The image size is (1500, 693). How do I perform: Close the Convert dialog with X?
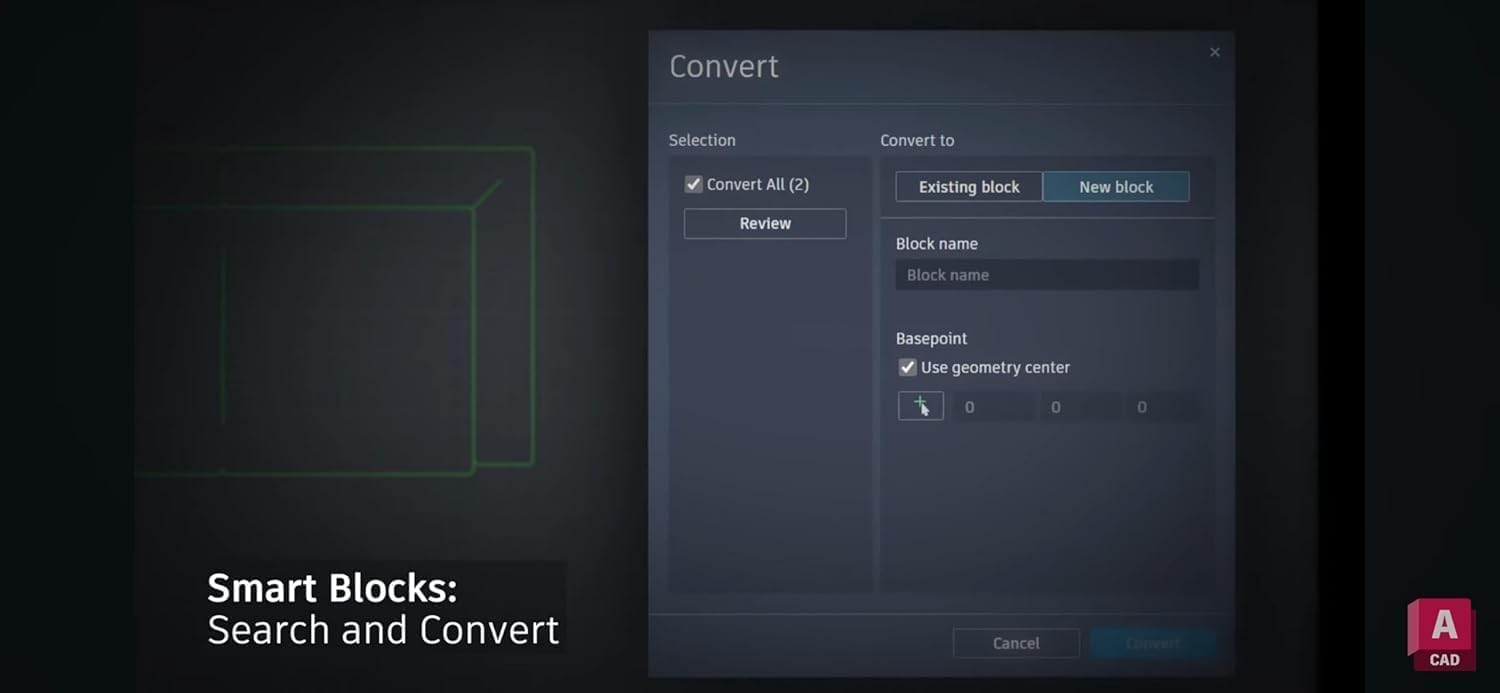[1215, 52]
